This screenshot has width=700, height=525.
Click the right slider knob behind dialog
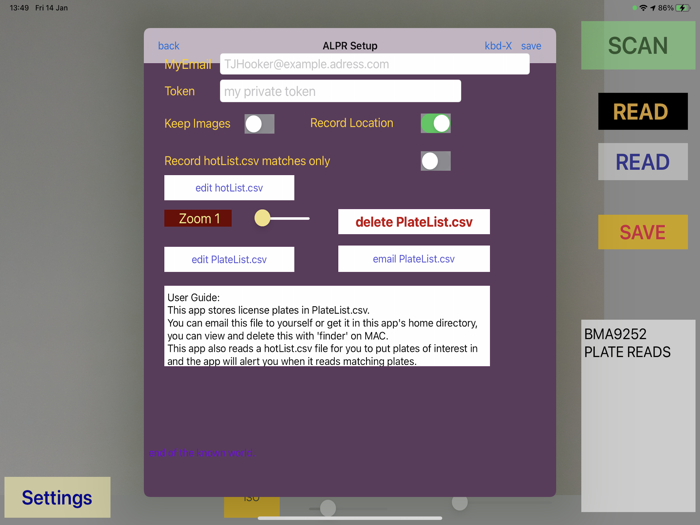[460, 502]
